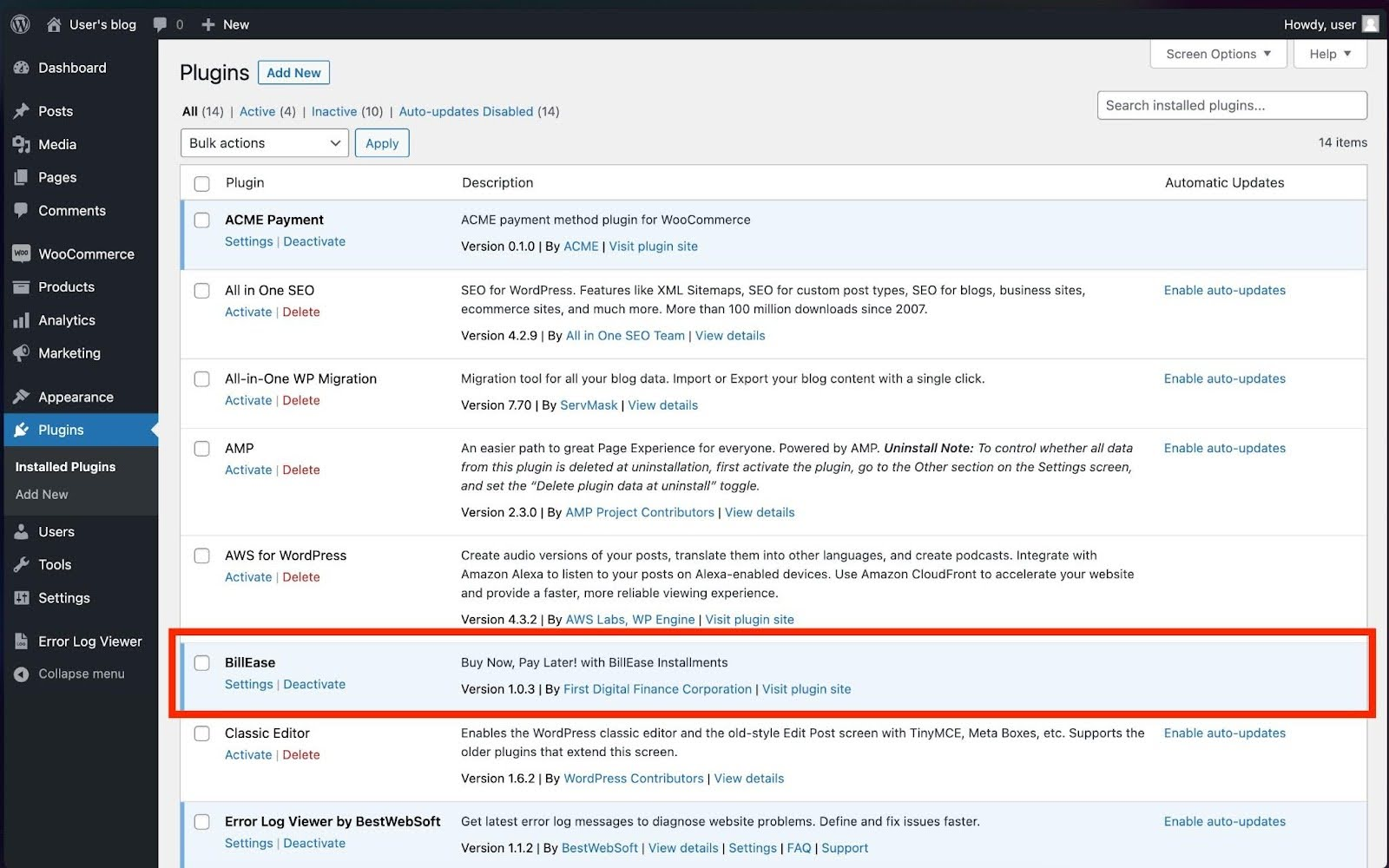This screenshot has height=868, width=1389.
Task: Open First Digital Finance Corporation link
Action: coord(657,689)
